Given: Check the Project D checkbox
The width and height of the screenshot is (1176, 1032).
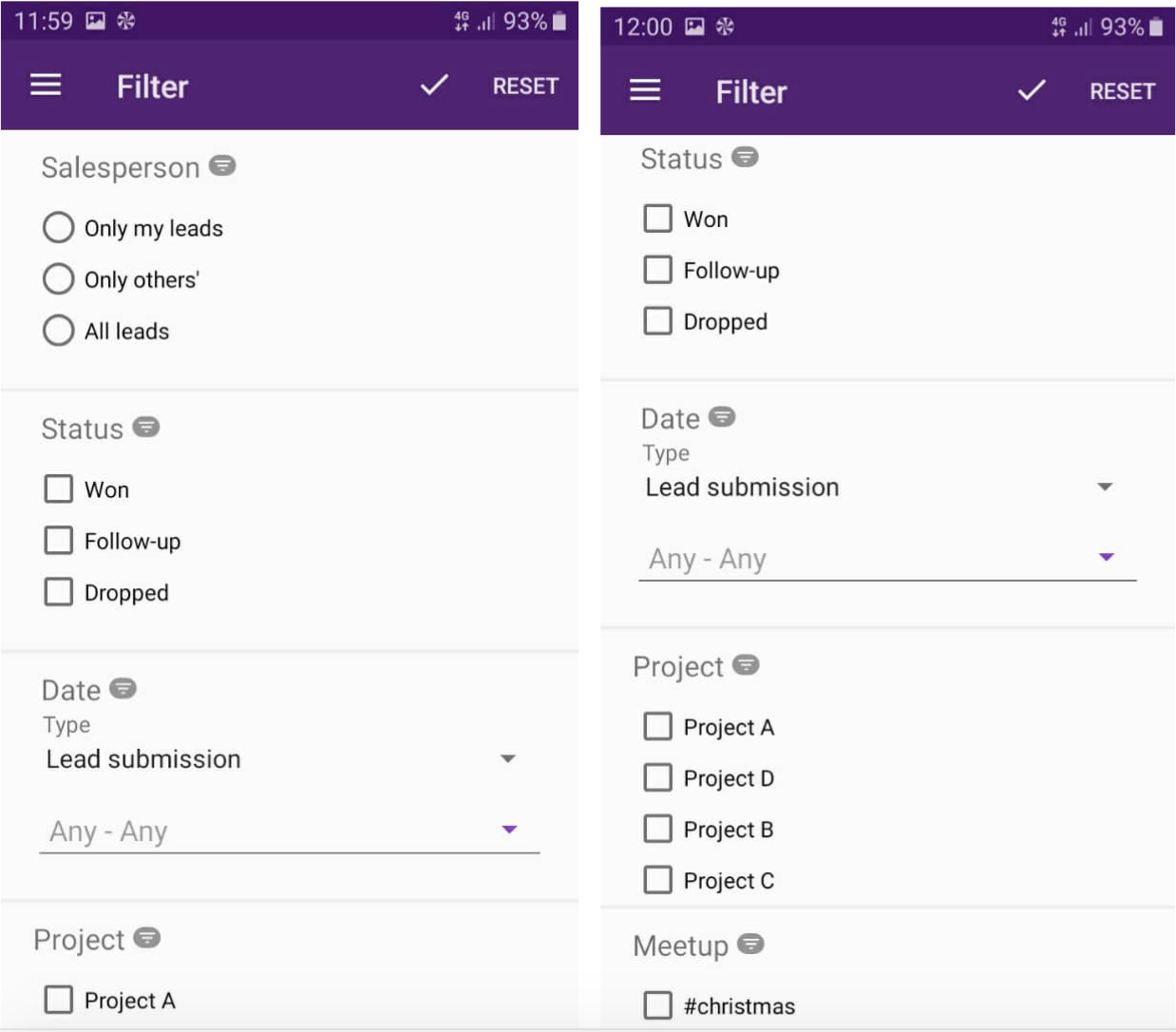Looking at the screenshot, I should coord(657,778).
